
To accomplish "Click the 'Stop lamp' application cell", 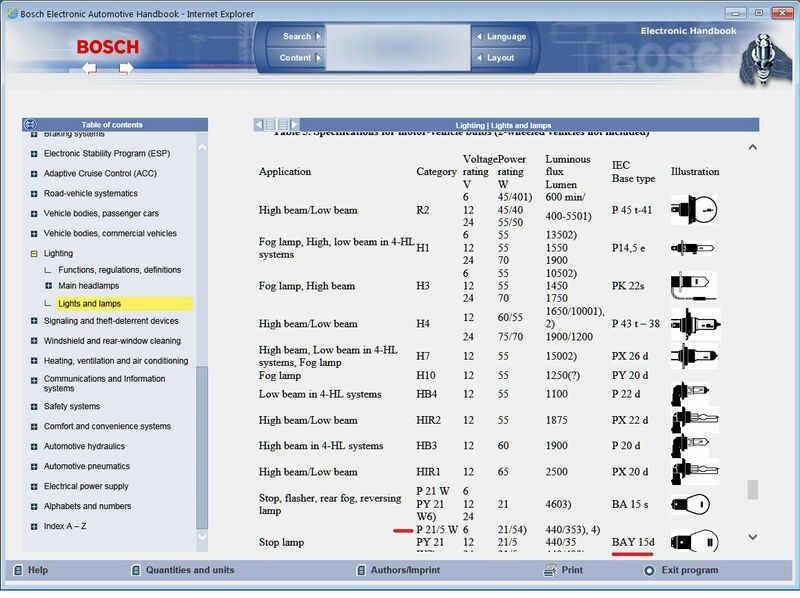I will coord(281,542).
